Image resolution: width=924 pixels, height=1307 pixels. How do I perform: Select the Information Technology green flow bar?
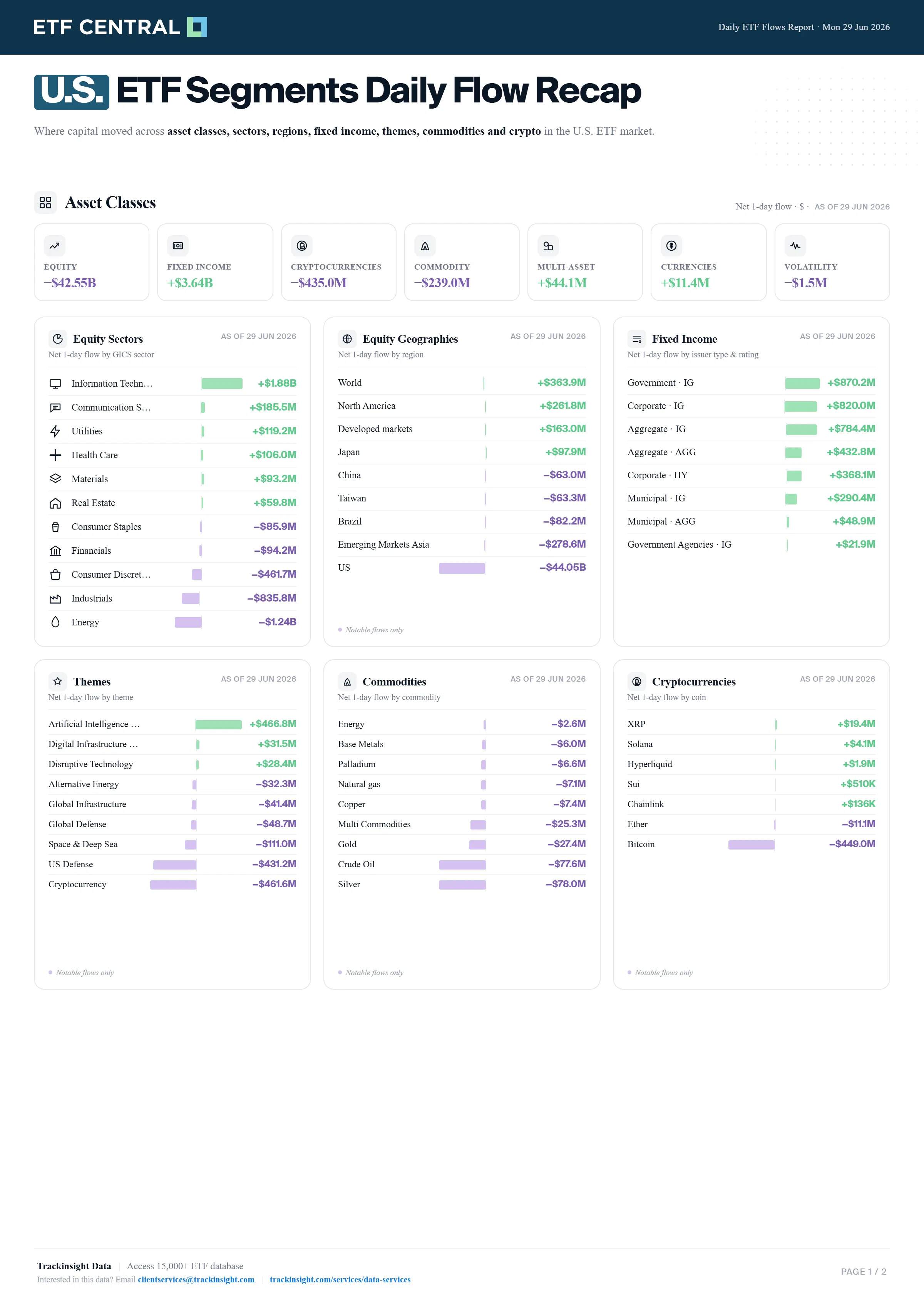(x=222, y=384)
